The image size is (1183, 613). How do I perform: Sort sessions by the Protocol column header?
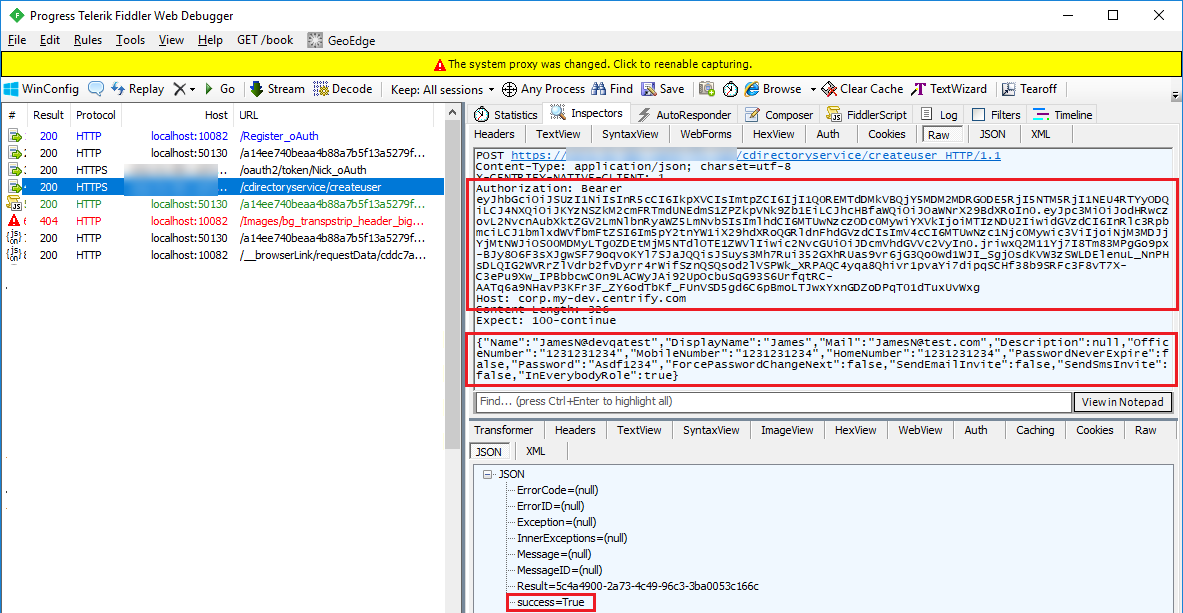pyautogui.click(x=97, y=116)
